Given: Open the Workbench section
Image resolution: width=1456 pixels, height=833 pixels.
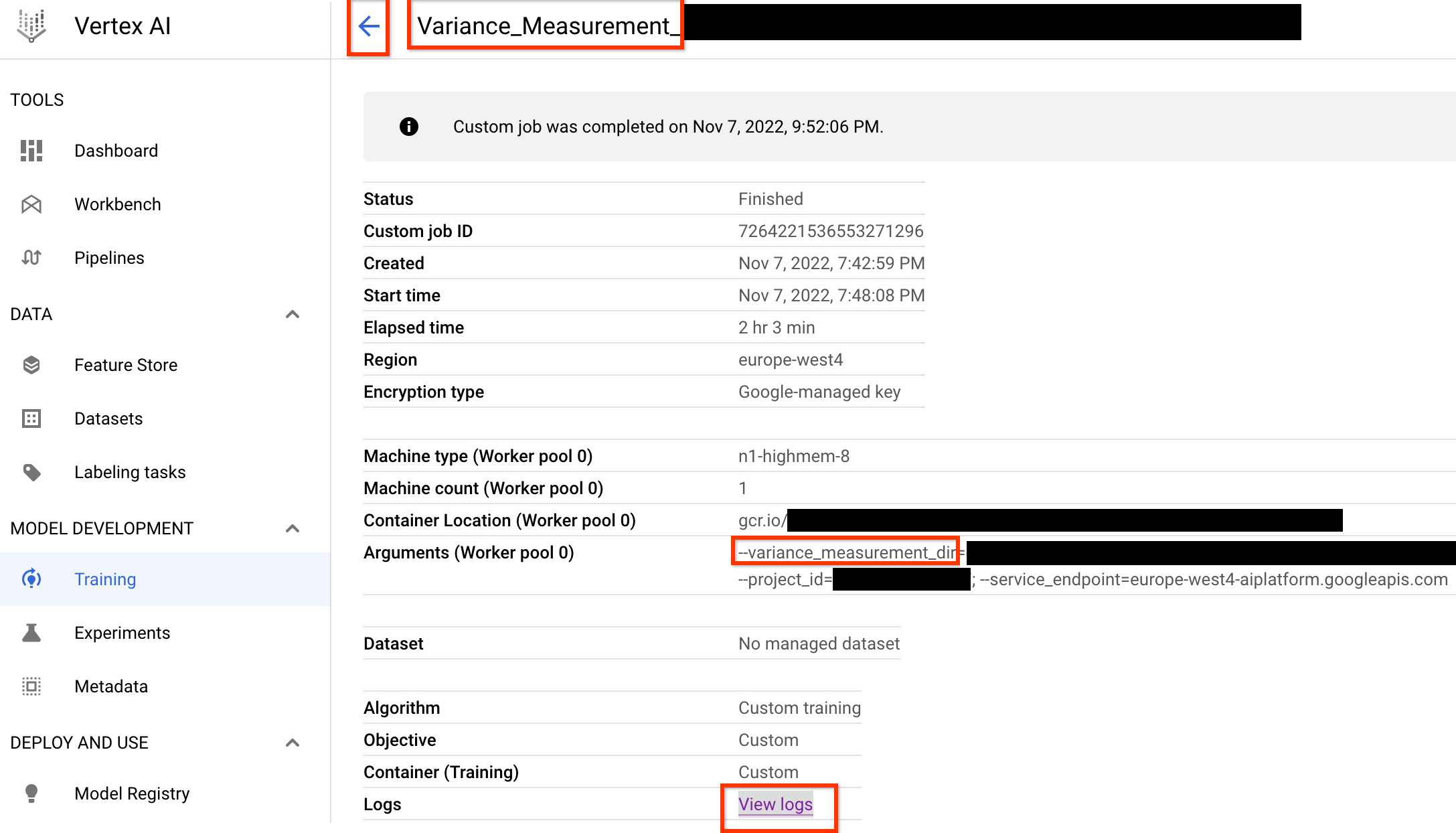Looking at the screenshot, I should [x=117, y=204].
